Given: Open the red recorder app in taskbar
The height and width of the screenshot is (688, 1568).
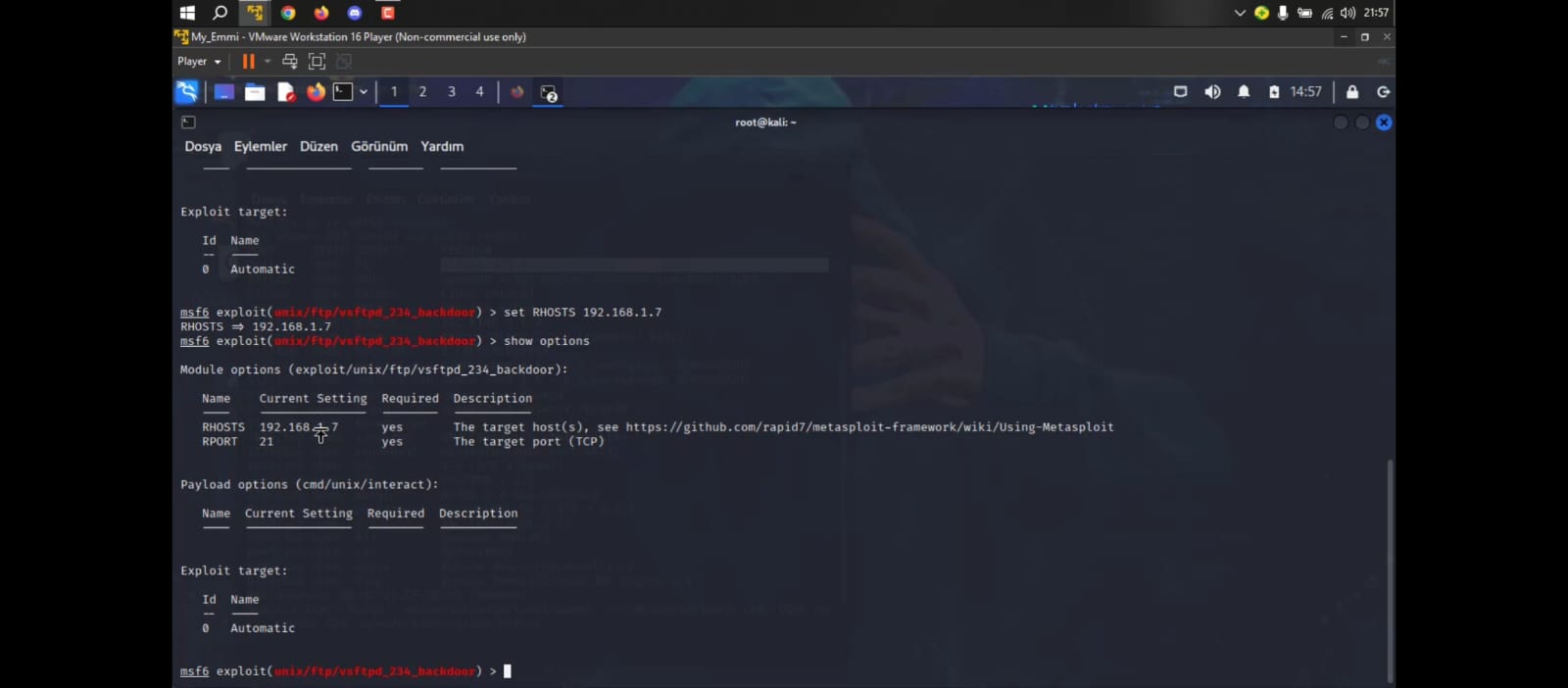Looking at the screenshot, I should (x=388, y=13).
